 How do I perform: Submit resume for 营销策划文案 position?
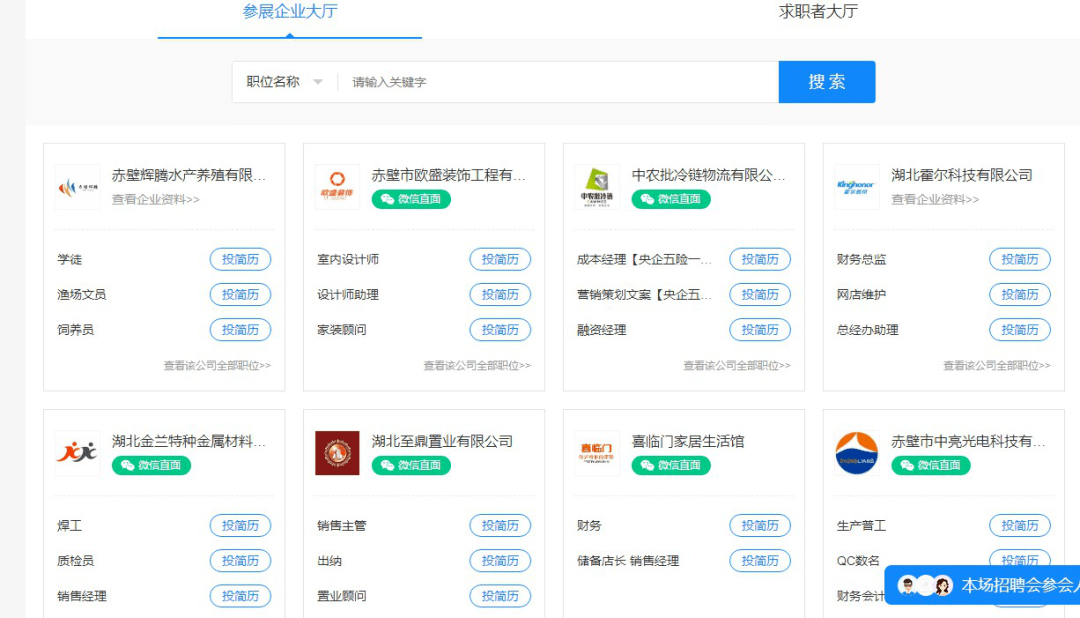(x=760, y=294)
